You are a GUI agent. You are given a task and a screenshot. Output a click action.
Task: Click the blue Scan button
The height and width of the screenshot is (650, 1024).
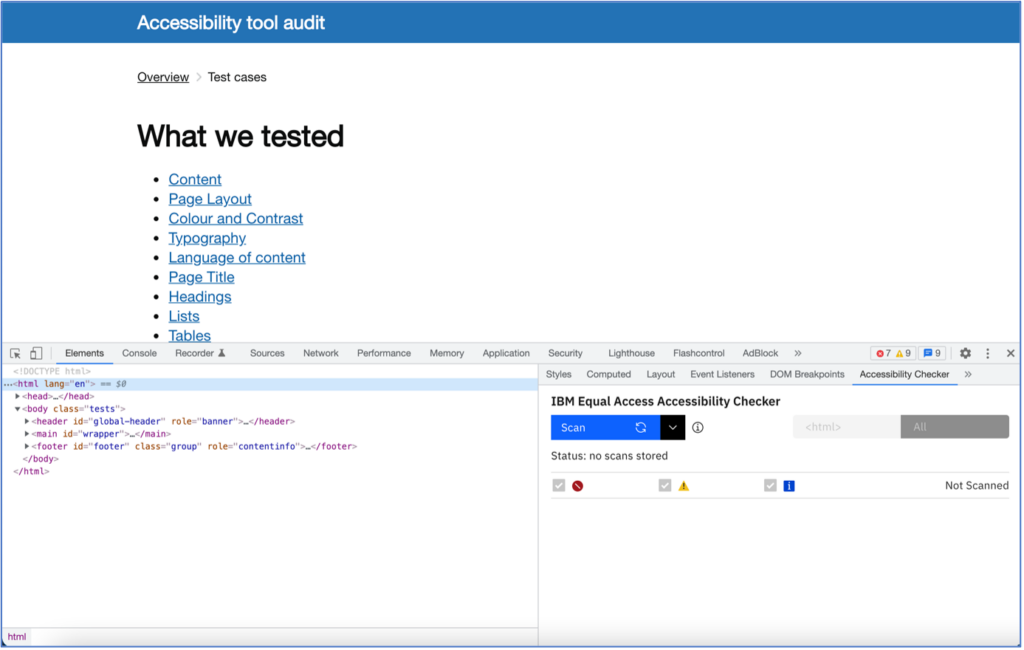pyautogui.click(x=605, y=427)
